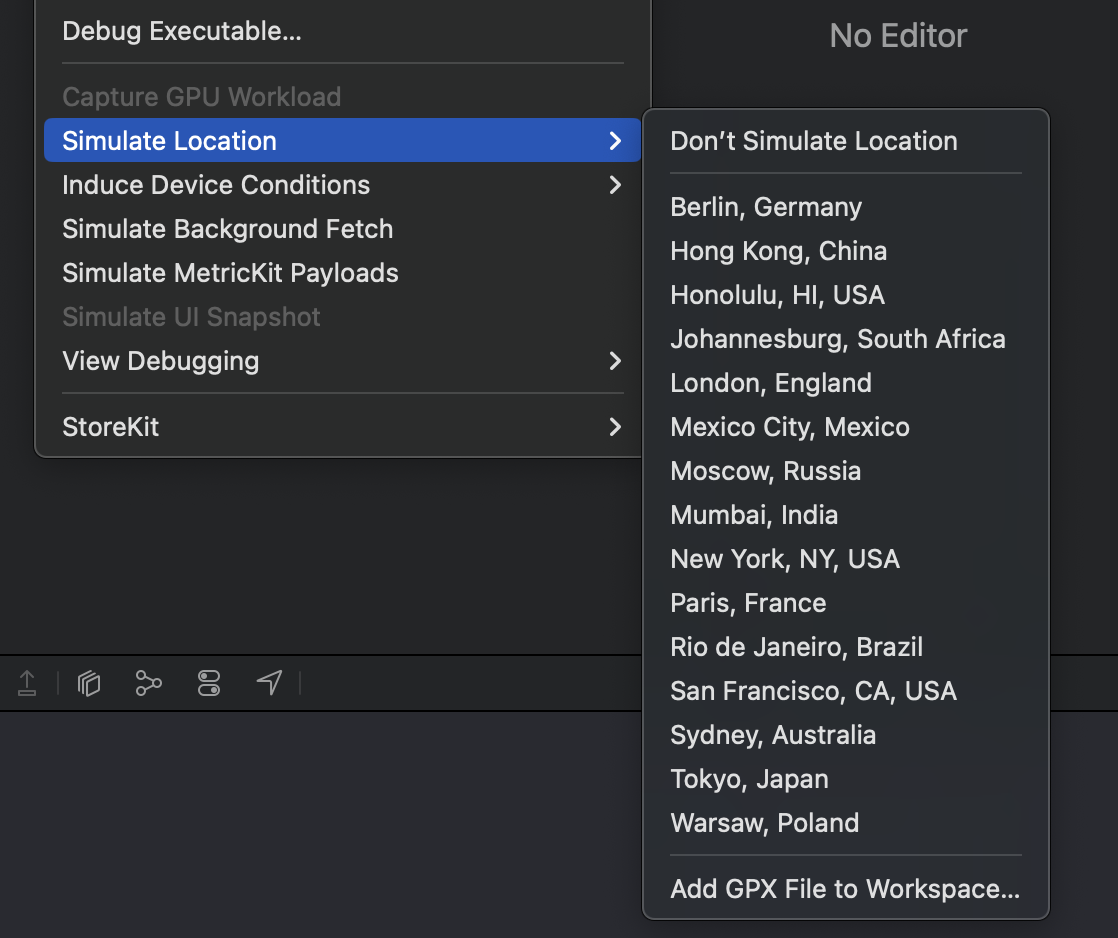Open the Debug Memory Graph icon

tap(148, 683)
